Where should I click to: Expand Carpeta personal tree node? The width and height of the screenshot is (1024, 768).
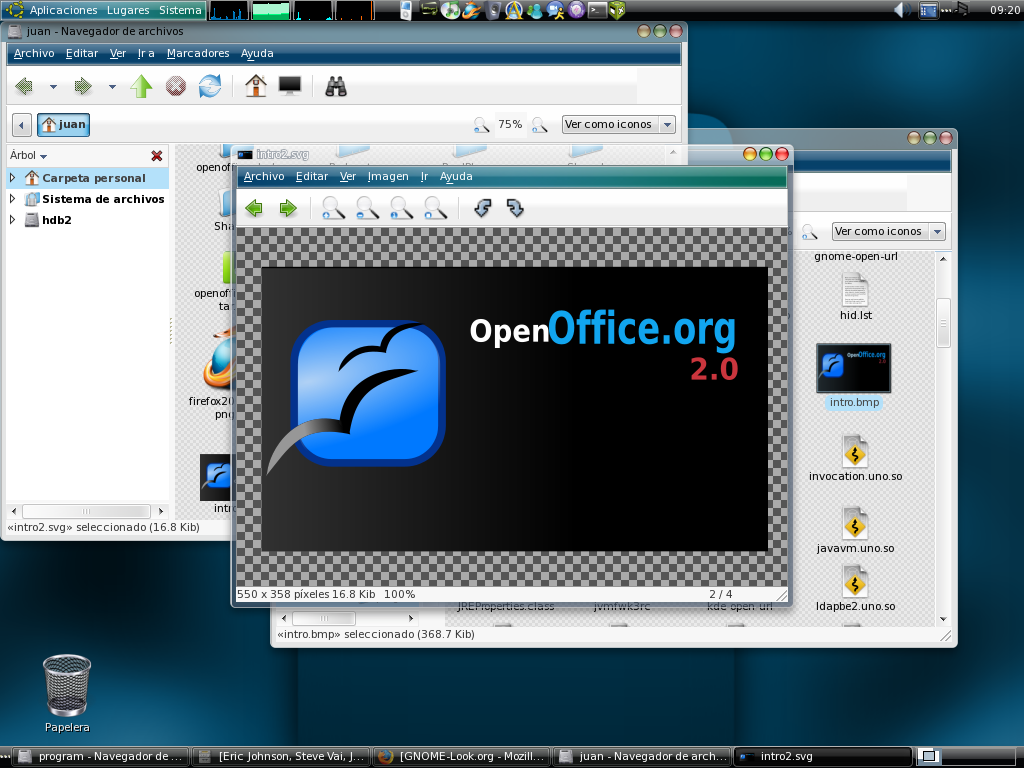12,178
